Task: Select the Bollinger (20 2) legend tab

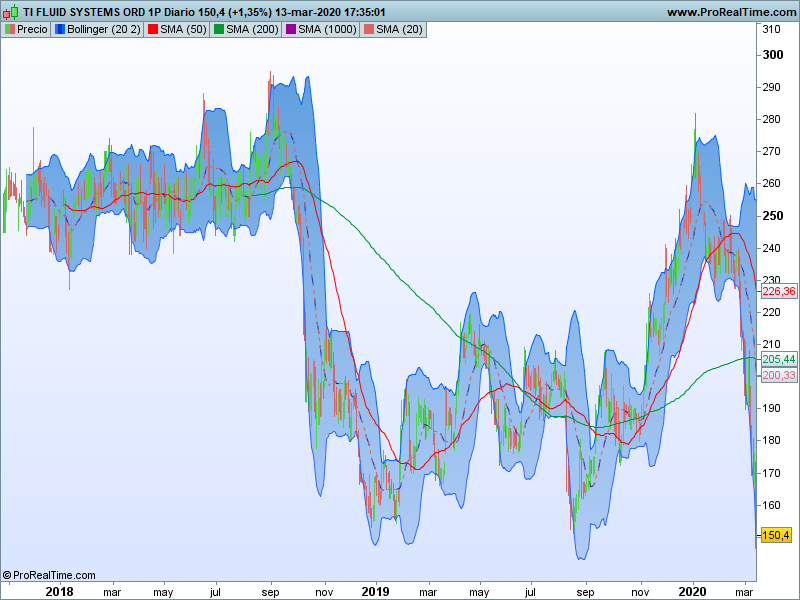Action: point(97,30)
